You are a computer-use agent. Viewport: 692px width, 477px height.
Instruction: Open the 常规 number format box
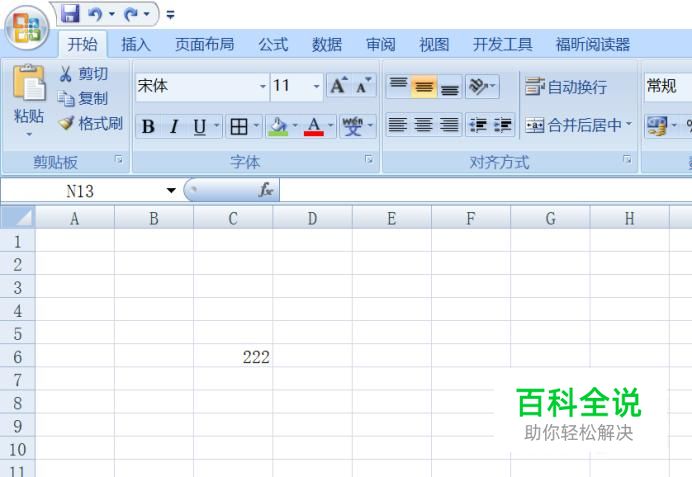pyautogui.click(x=668, y=86)
